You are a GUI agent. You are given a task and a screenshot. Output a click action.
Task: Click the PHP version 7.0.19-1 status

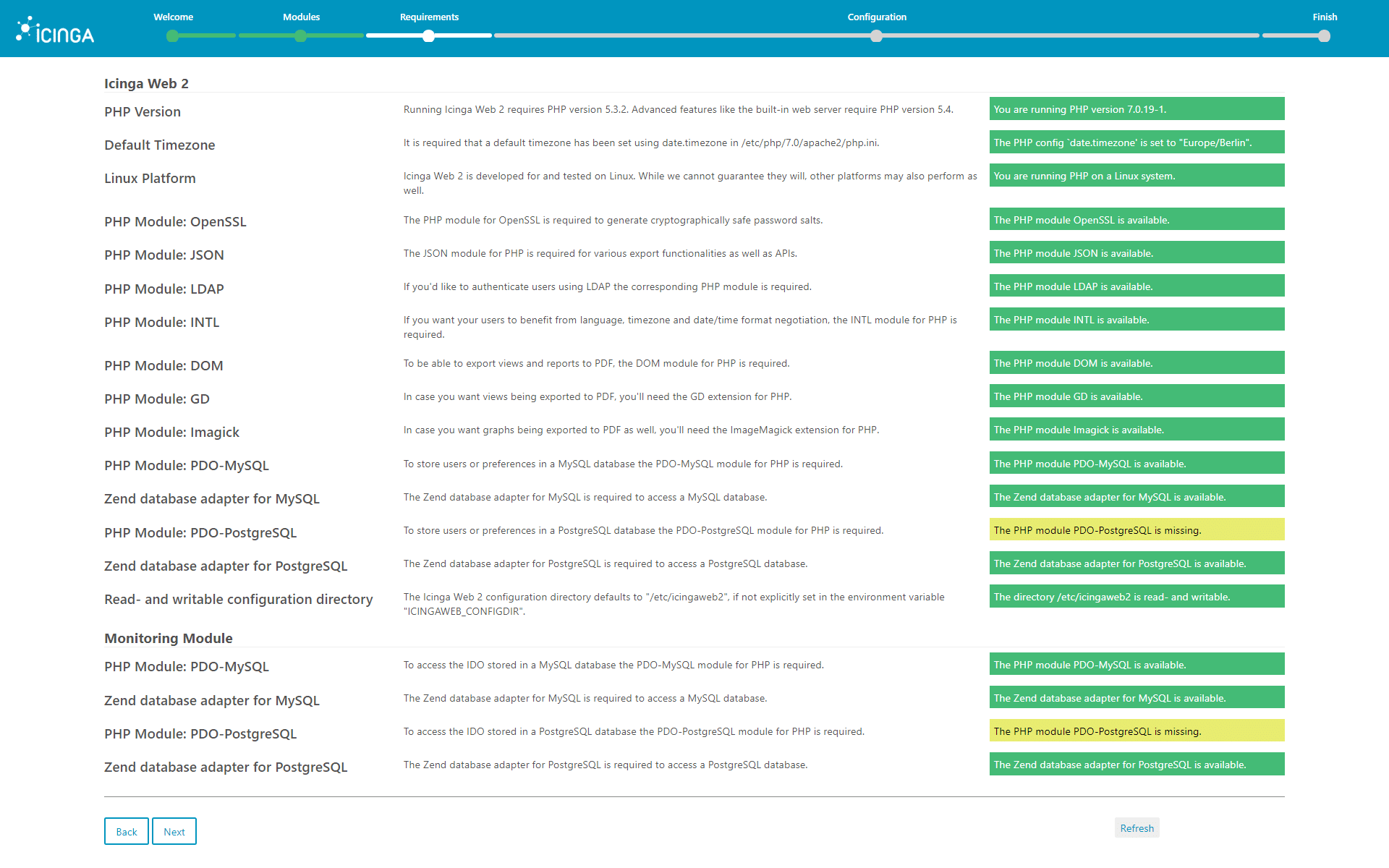1137,109
